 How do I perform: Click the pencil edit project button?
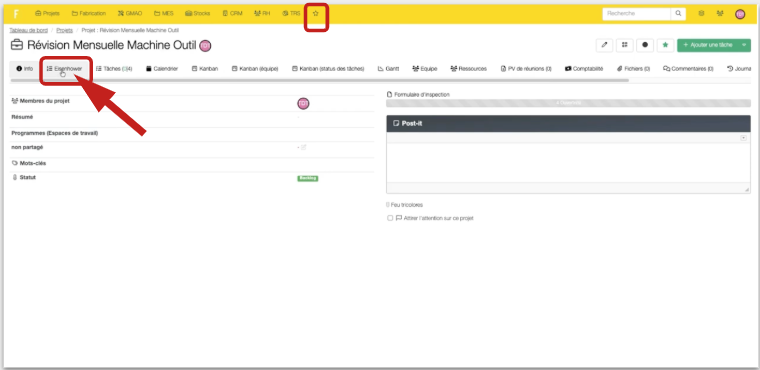click(x=604, y=45)
